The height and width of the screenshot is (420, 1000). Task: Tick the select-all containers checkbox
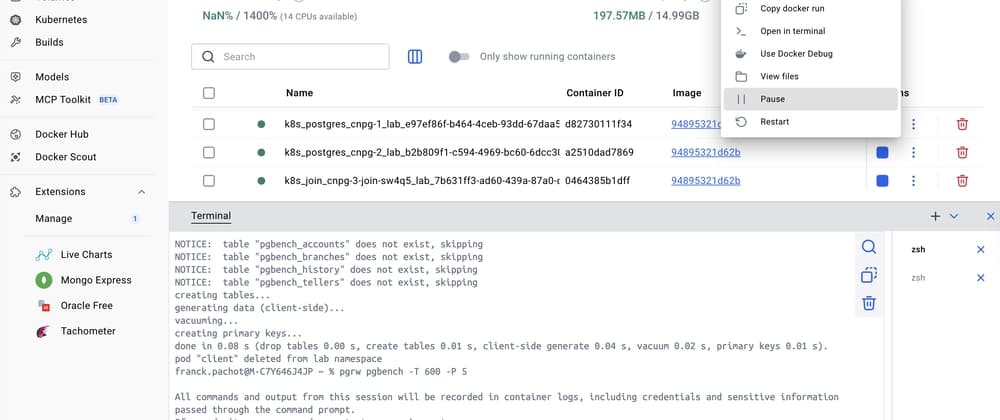(x=209, y=93)
